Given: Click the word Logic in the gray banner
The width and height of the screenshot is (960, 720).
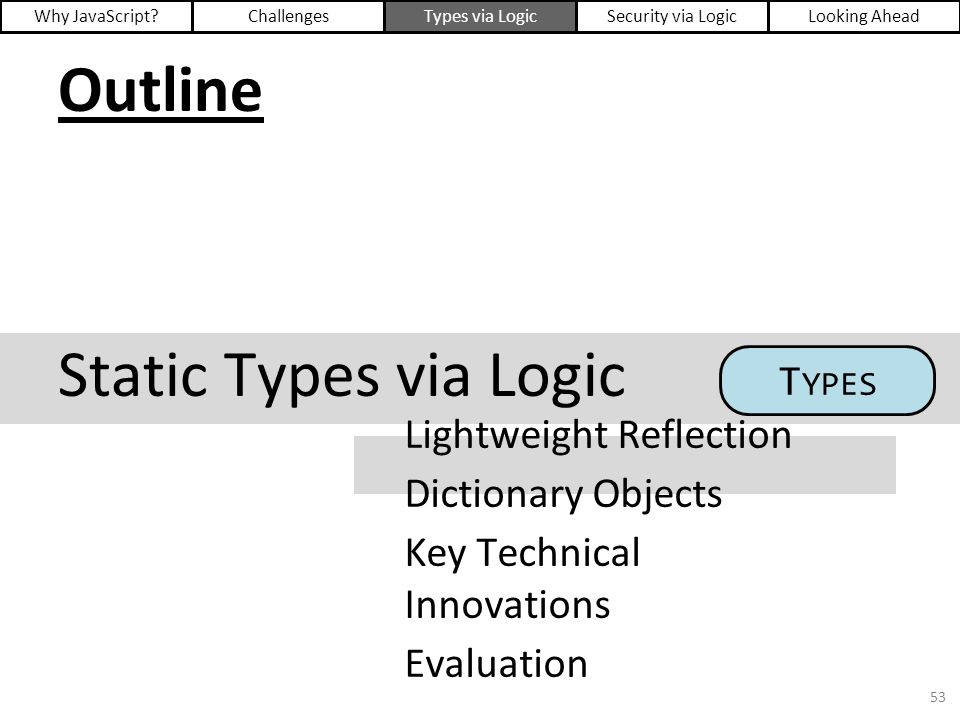Looking at the screenshot, I should coord(557,376).
